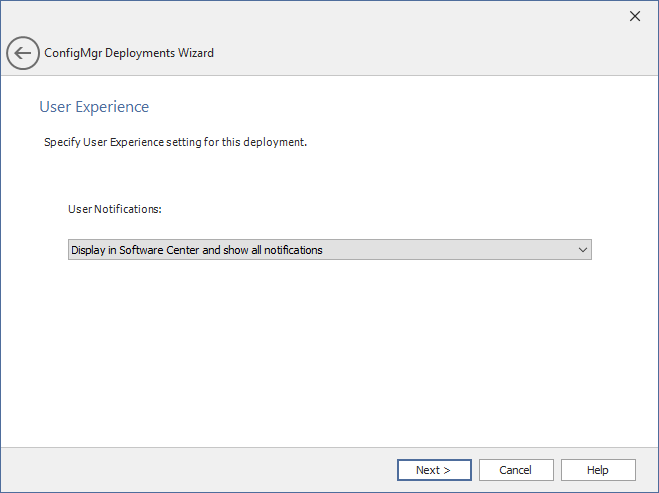Viewport: 659px width, 493px height.
Task: Click the empty title bar area
Action: click(x=300, y=16)
